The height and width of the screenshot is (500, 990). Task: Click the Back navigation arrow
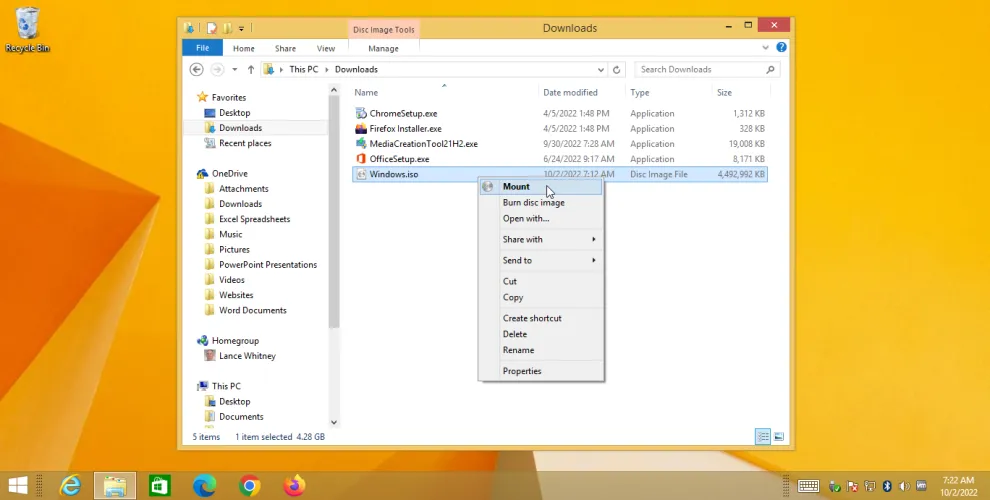tap(197, 70)
